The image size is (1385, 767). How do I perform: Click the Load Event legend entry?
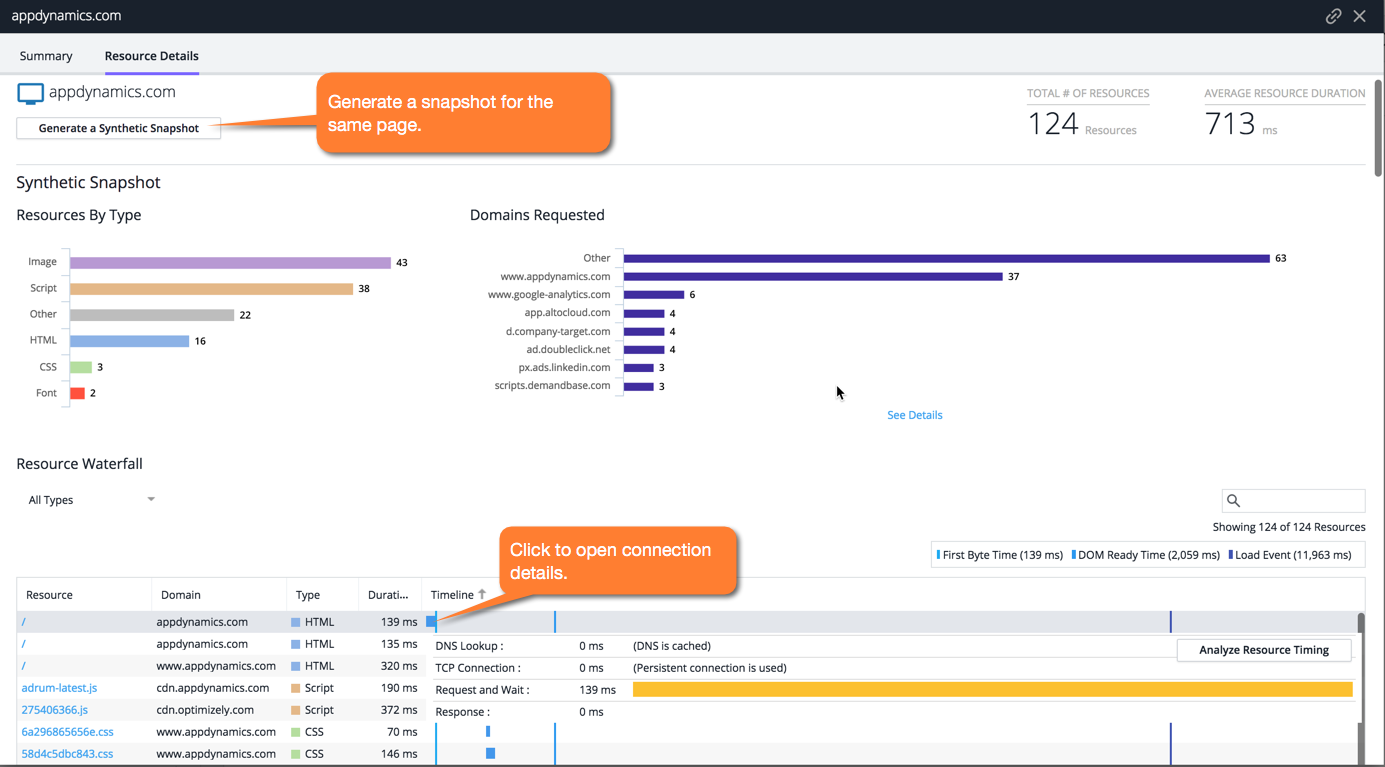tap(1290, 555)
